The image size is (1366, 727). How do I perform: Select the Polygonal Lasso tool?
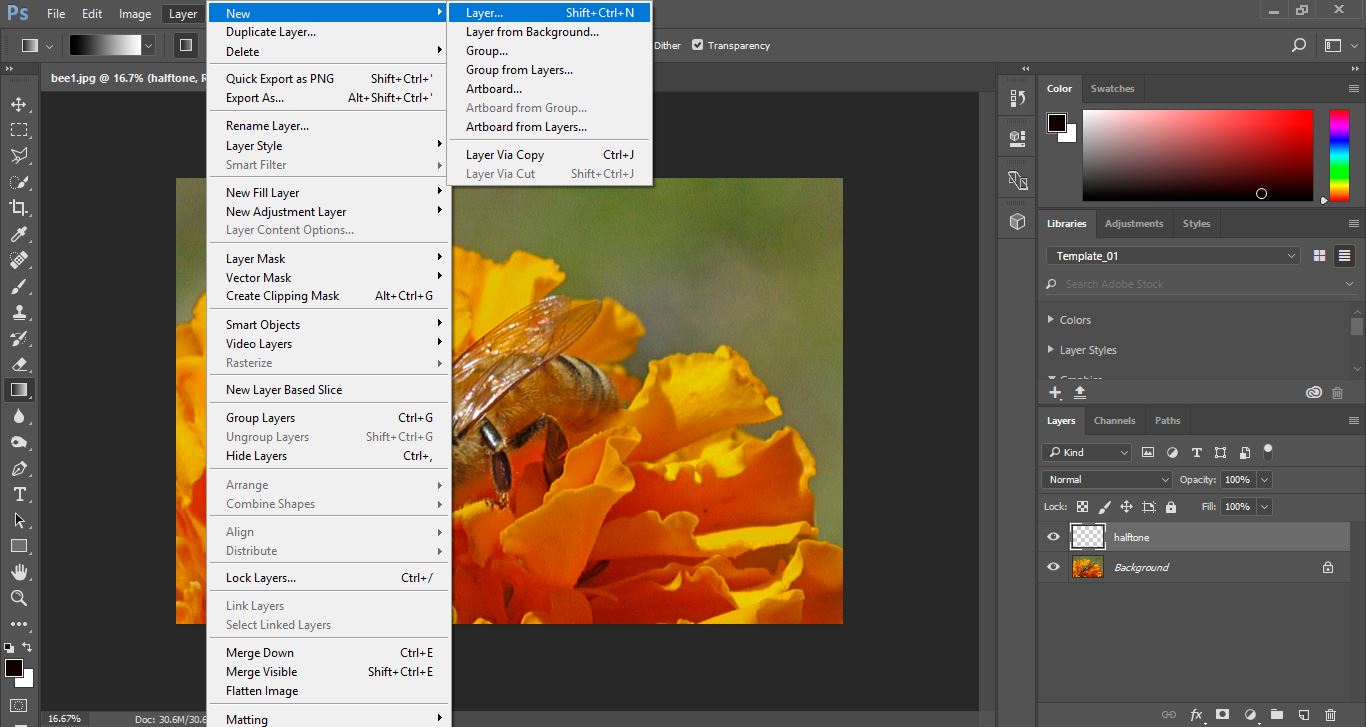tap(19, 156)
